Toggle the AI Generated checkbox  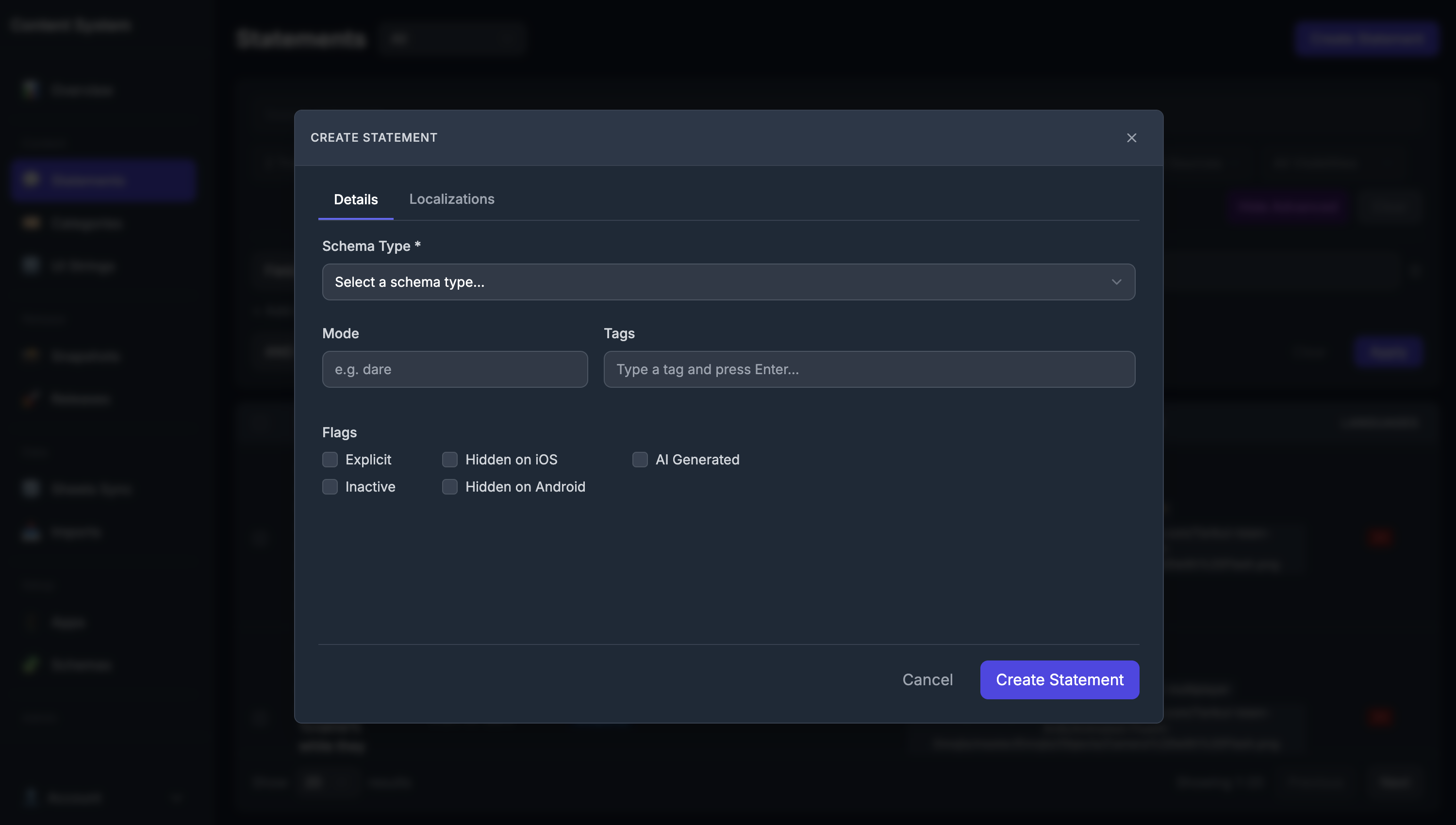640,460
